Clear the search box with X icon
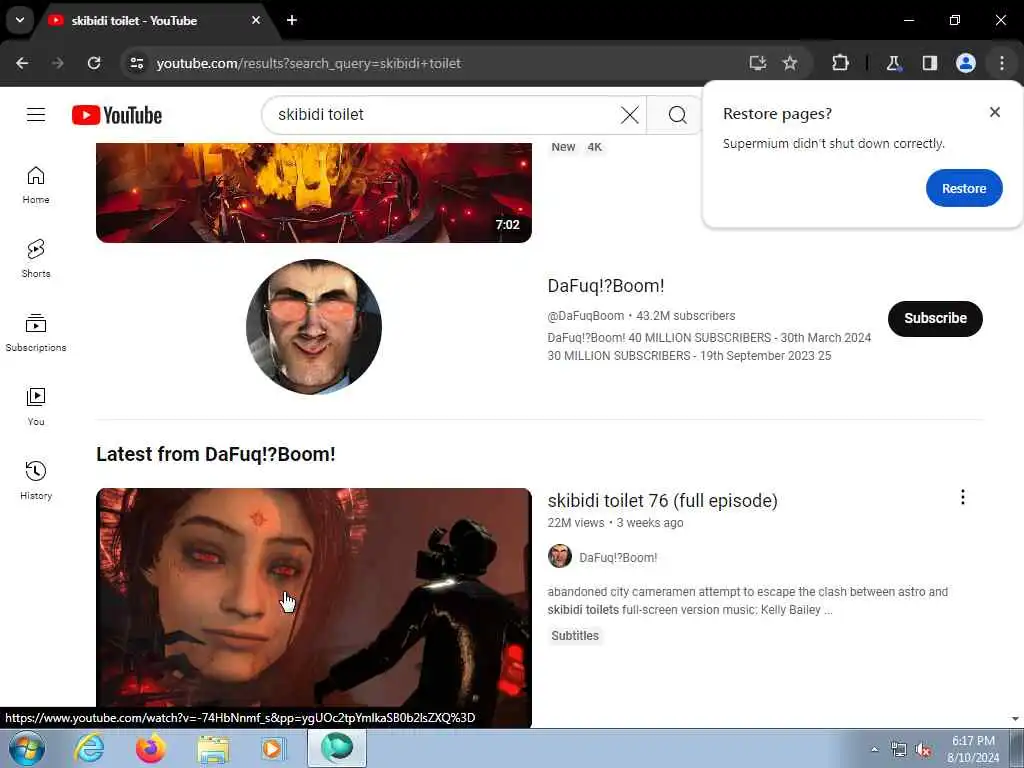1024x768 pixels. click(x=630, y=115)
